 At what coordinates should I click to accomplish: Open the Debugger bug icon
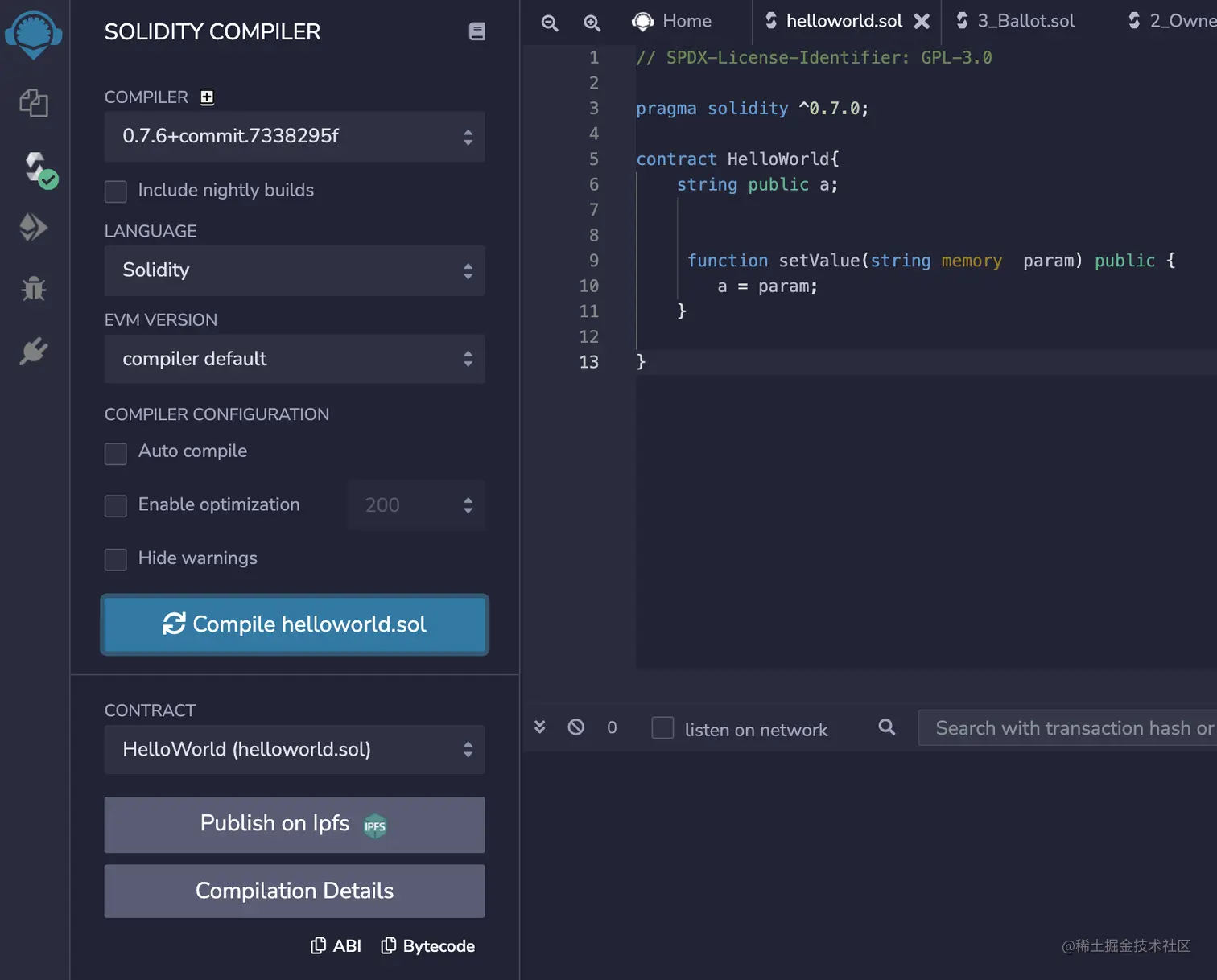tap(34, 288)
